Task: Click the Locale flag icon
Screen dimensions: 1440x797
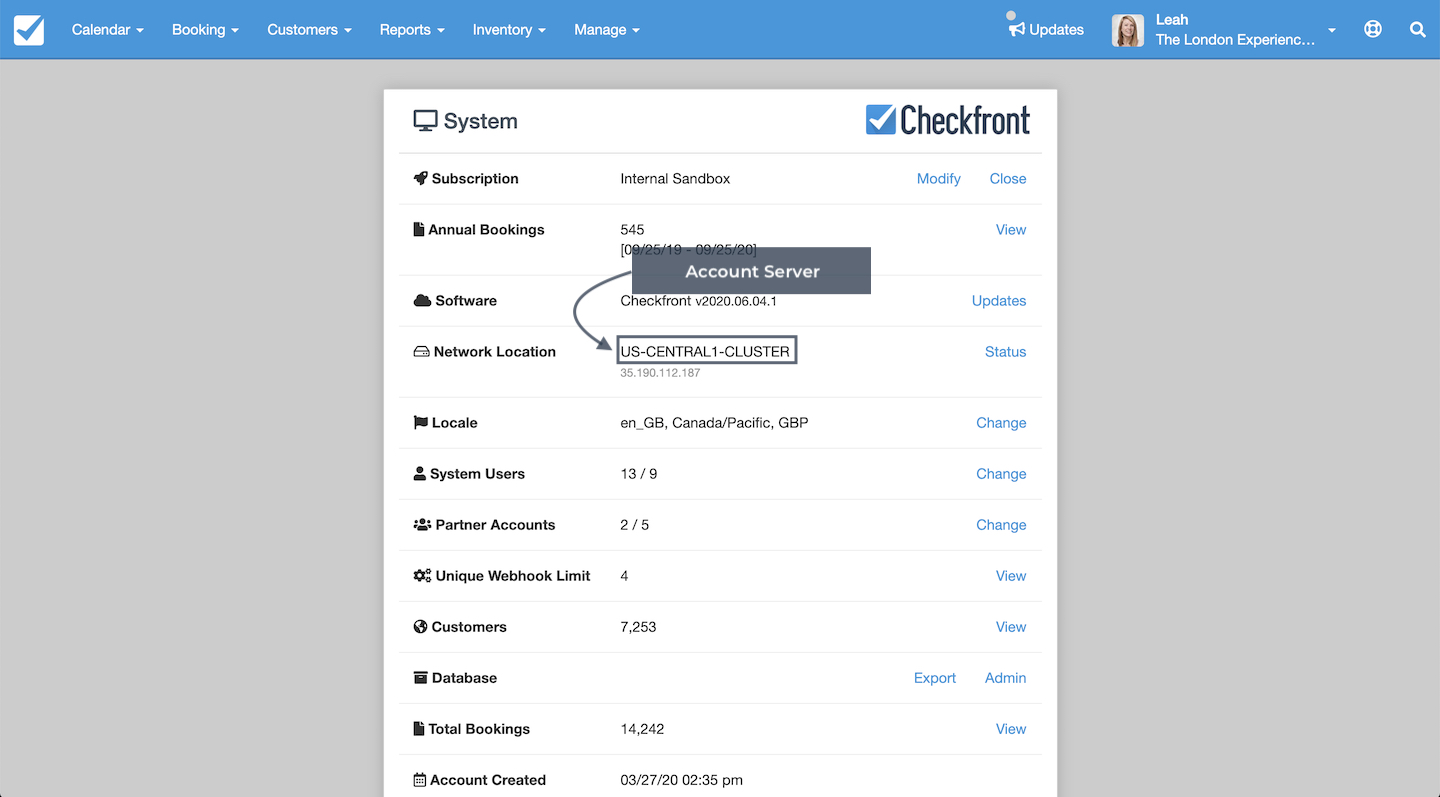Action: click(x=420, y=422)
